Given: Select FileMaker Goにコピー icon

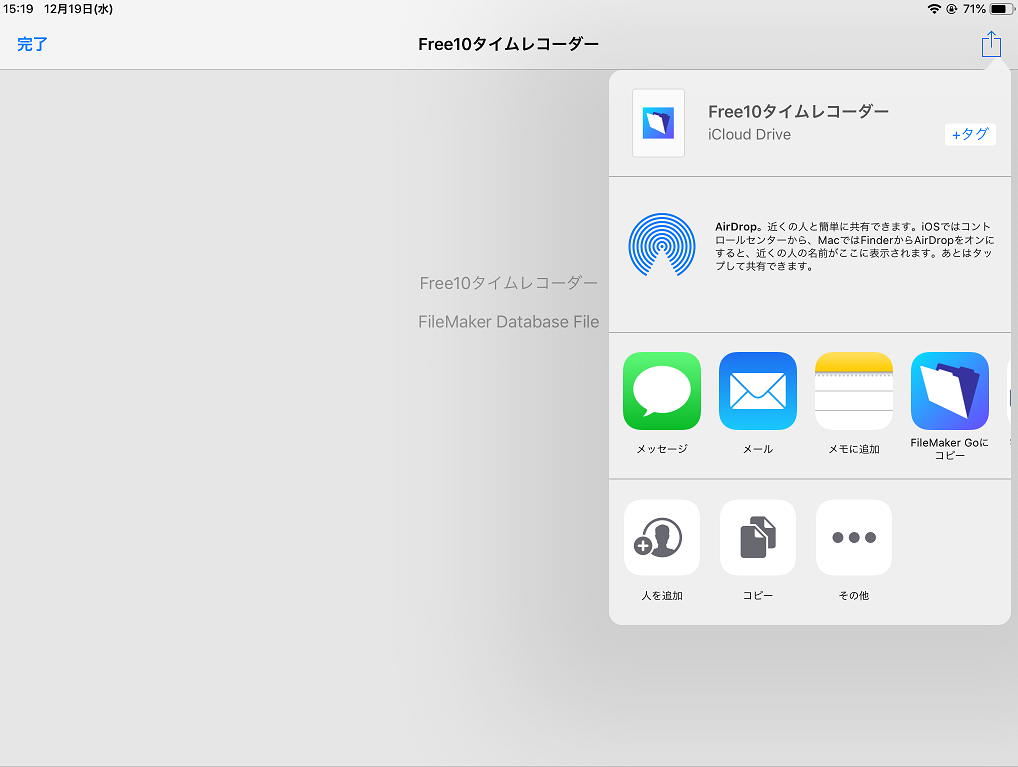Looking at the screenshot, I should (950, 391).
